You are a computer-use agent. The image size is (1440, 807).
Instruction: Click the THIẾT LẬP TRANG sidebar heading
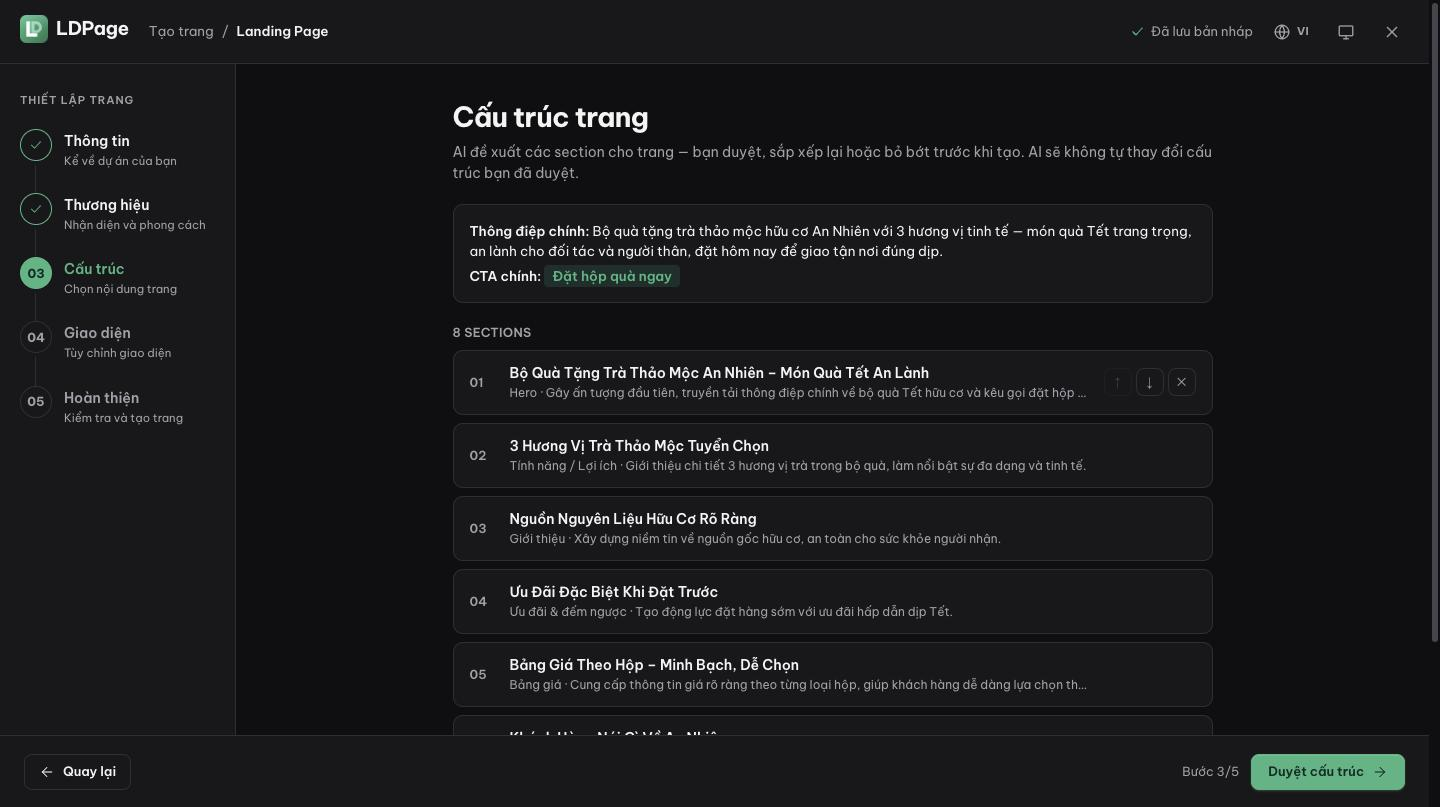click(x=77, y=100)
